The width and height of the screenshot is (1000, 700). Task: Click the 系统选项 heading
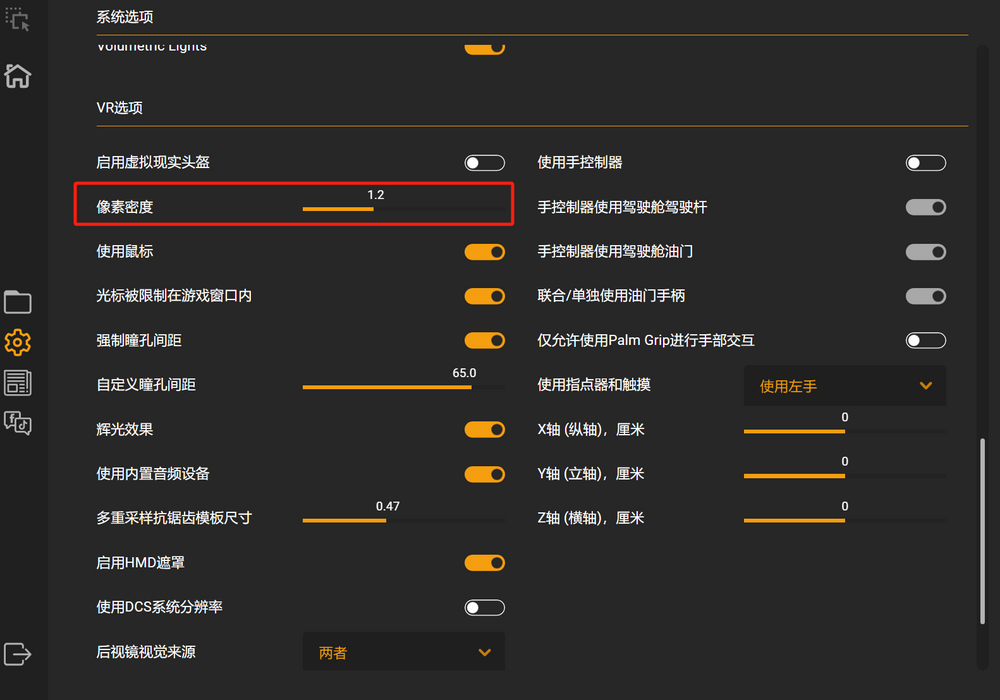click(125, 17)
